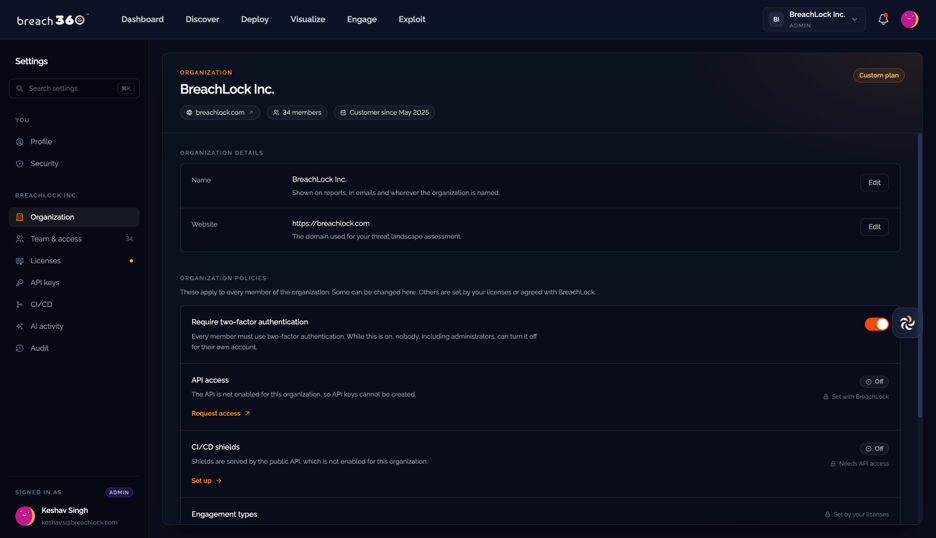Edit the organization Name
The image size is (936, 538).
pos(874,183)
